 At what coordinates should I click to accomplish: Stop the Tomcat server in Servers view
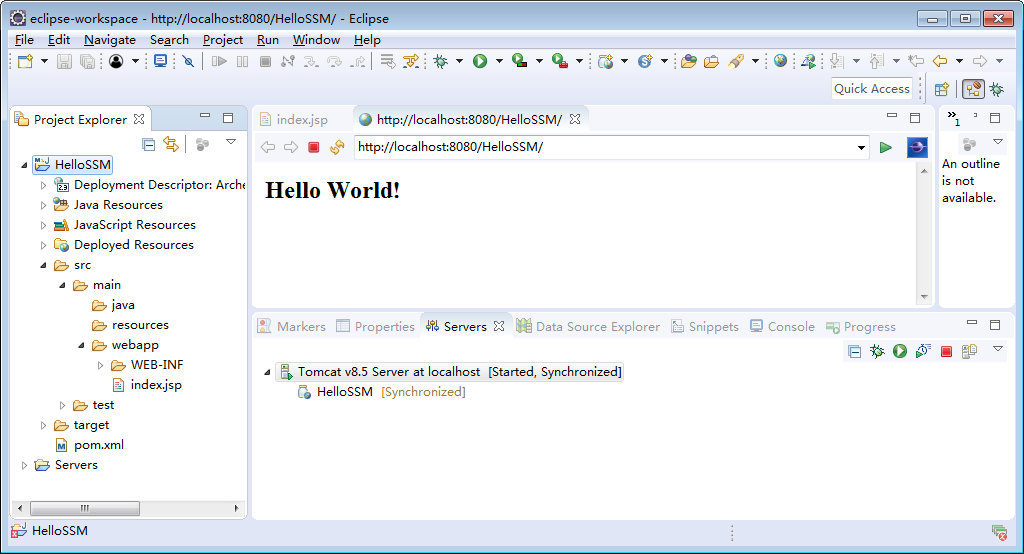946,351
